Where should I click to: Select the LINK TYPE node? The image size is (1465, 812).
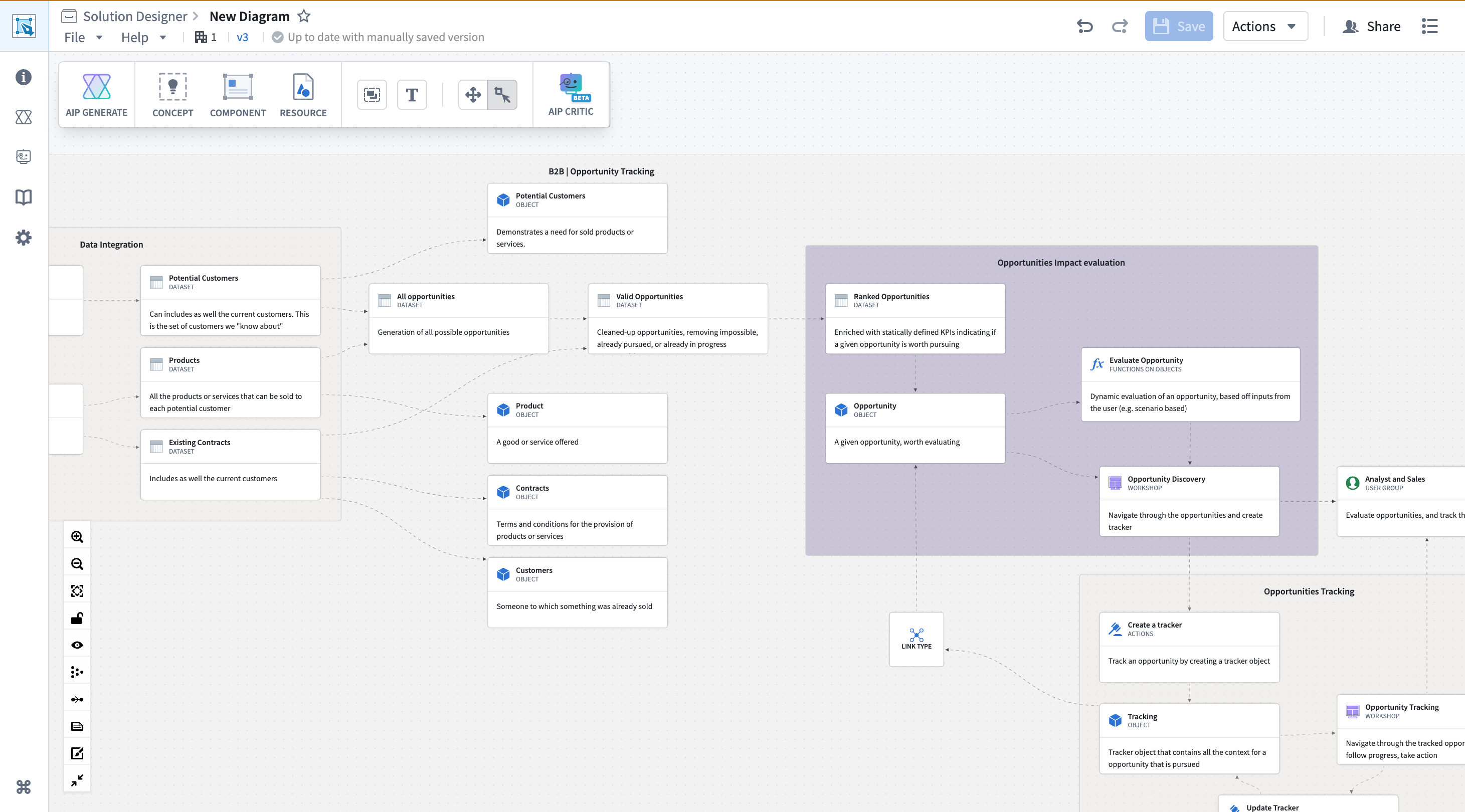point(916,639)
